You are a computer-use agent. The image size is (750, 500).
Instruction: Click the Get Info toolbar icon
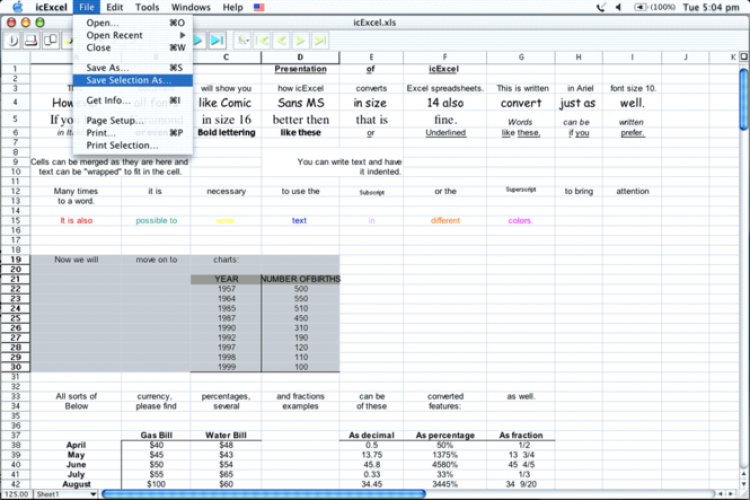[14, 40]
